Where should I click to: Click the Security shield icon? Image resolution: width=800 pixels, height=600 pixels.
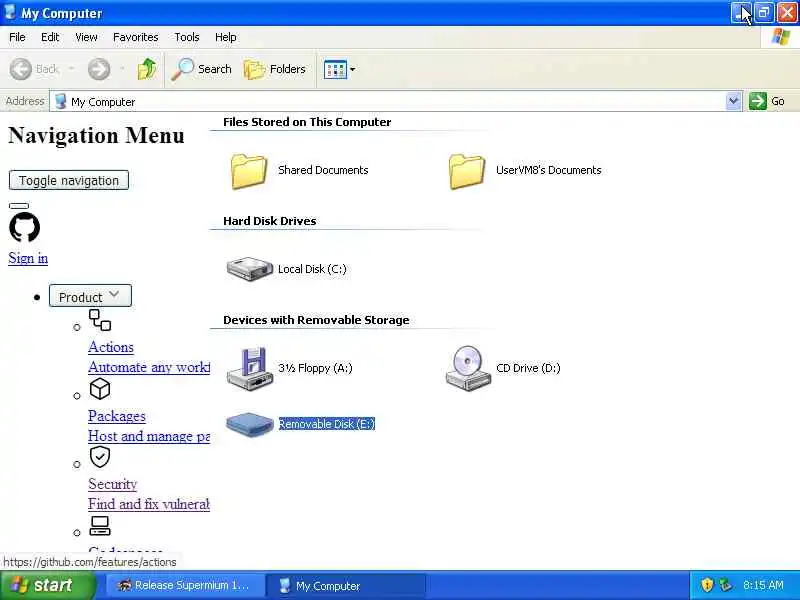100,457
